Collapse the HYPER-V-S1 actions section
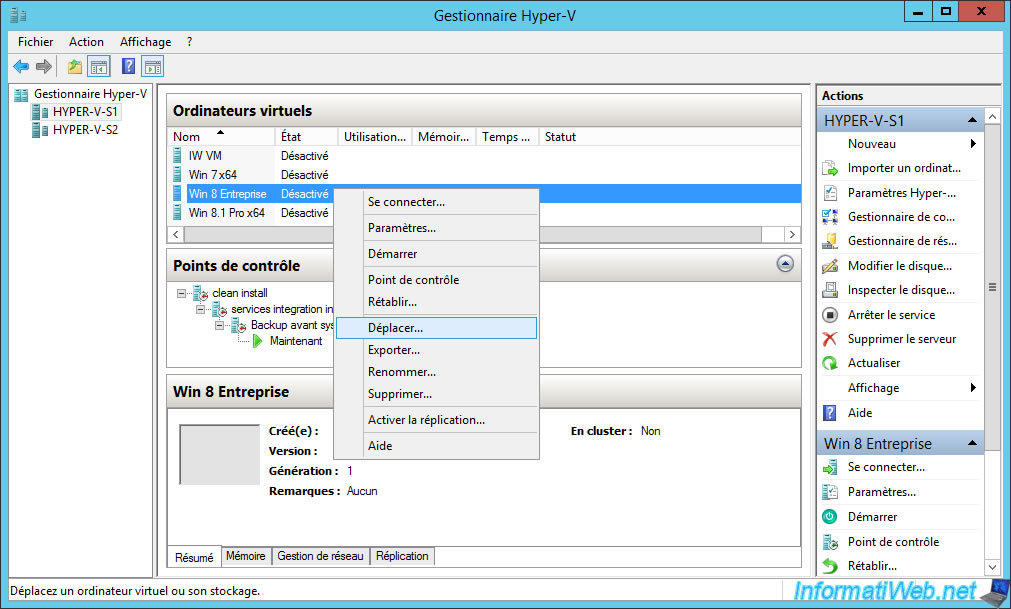This screenshot has height=609, width=1011. (972, 121)
